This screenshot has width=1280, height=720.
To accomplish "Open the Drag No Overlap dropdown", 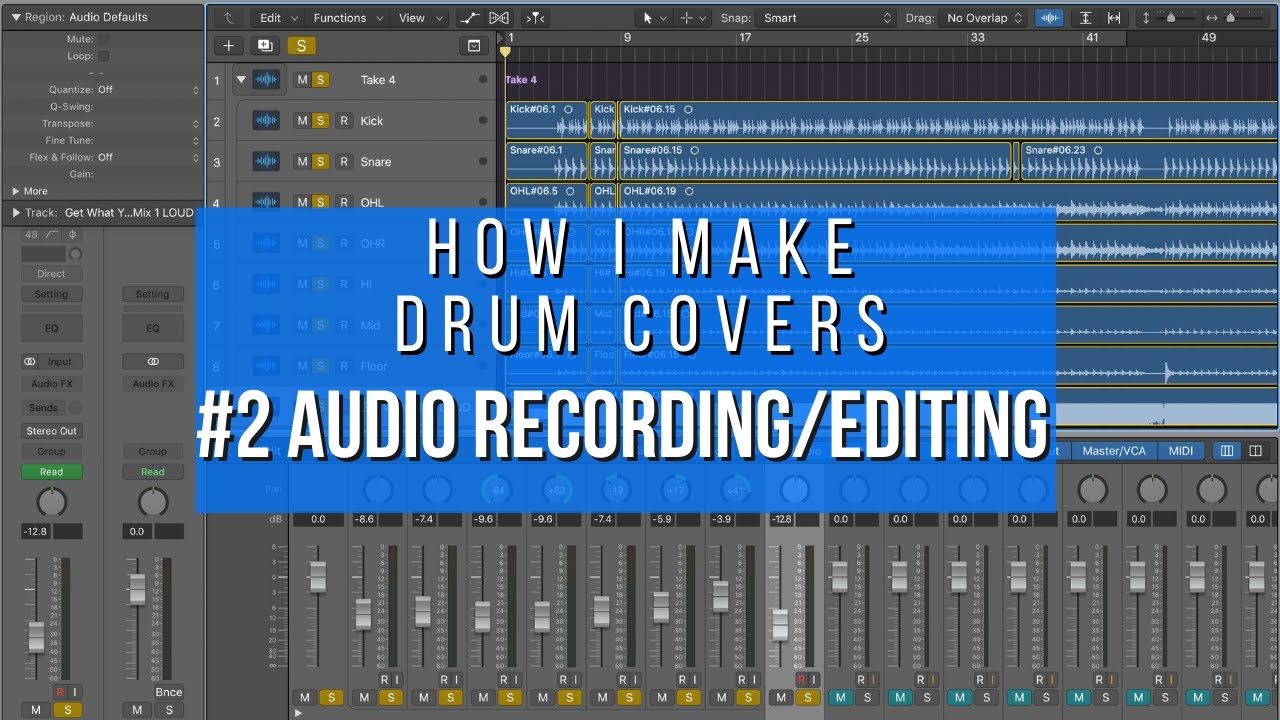I will [x=986, y=17].
